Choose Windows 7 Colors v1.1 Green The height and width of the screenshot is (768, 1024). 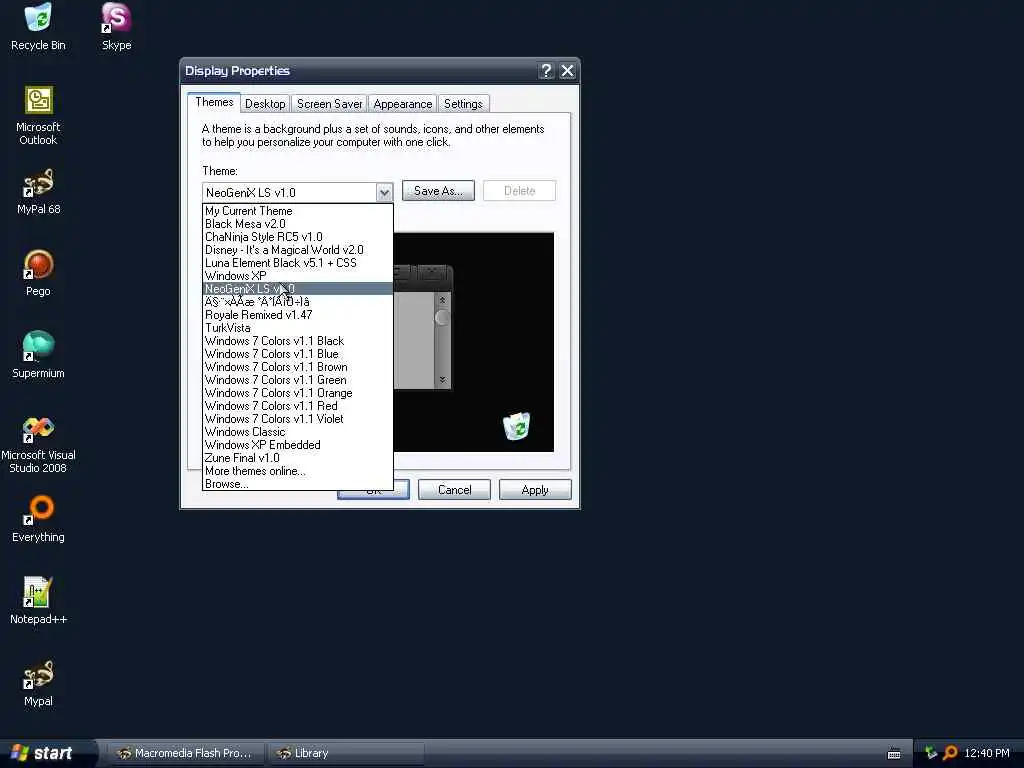click(298, 380)
